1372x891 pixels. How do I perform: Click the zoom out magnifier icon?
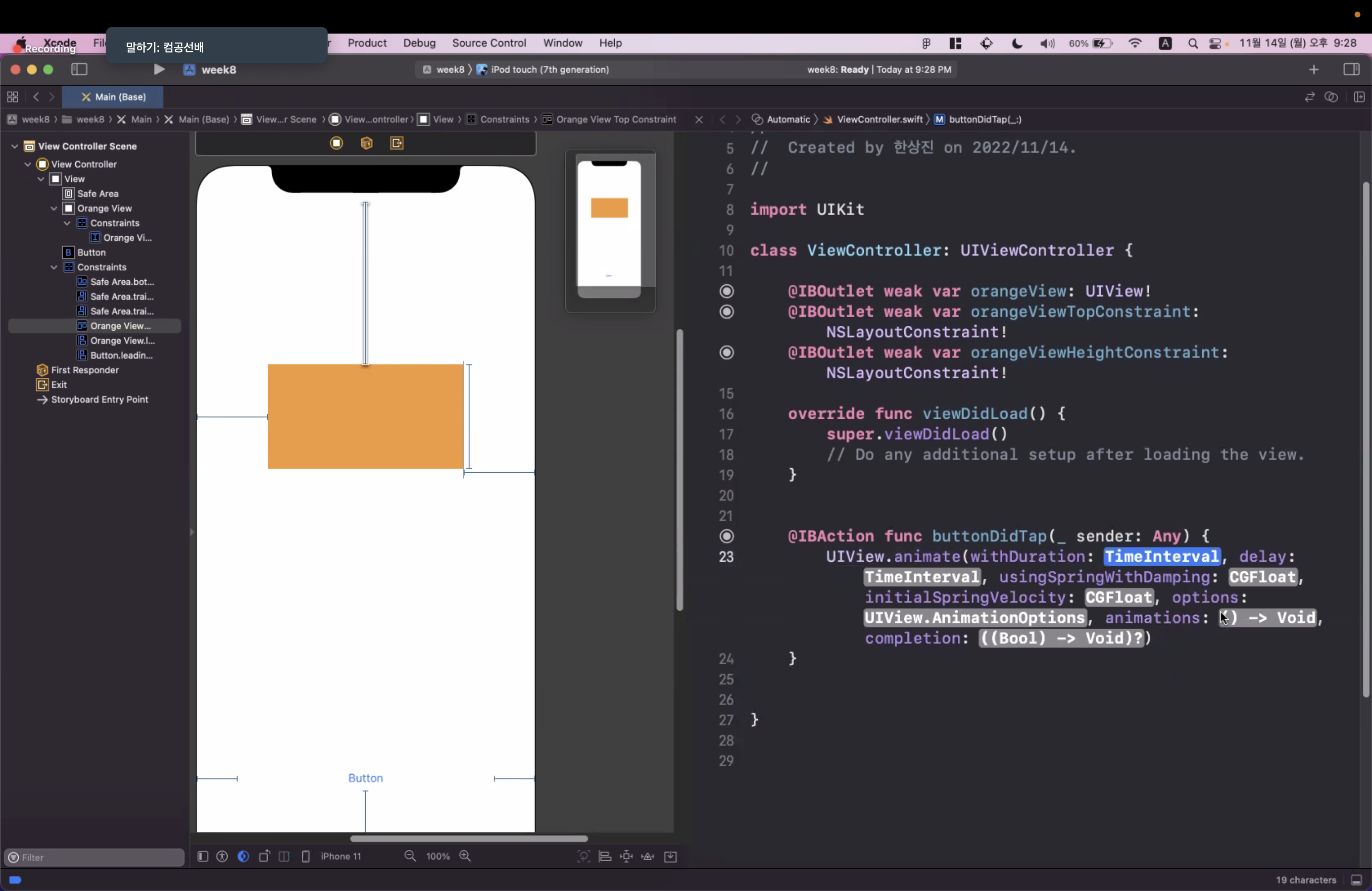click(x=410, y=857)
